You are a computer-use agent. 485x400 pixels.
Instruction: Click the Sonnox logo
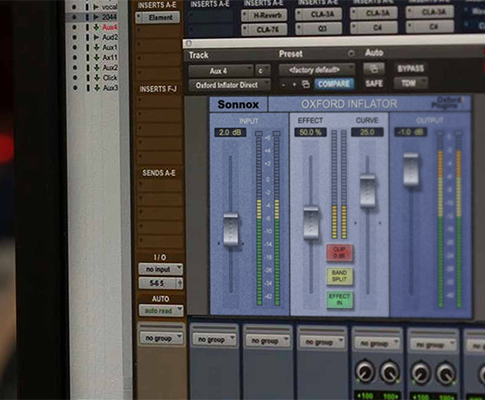(238, 104)
